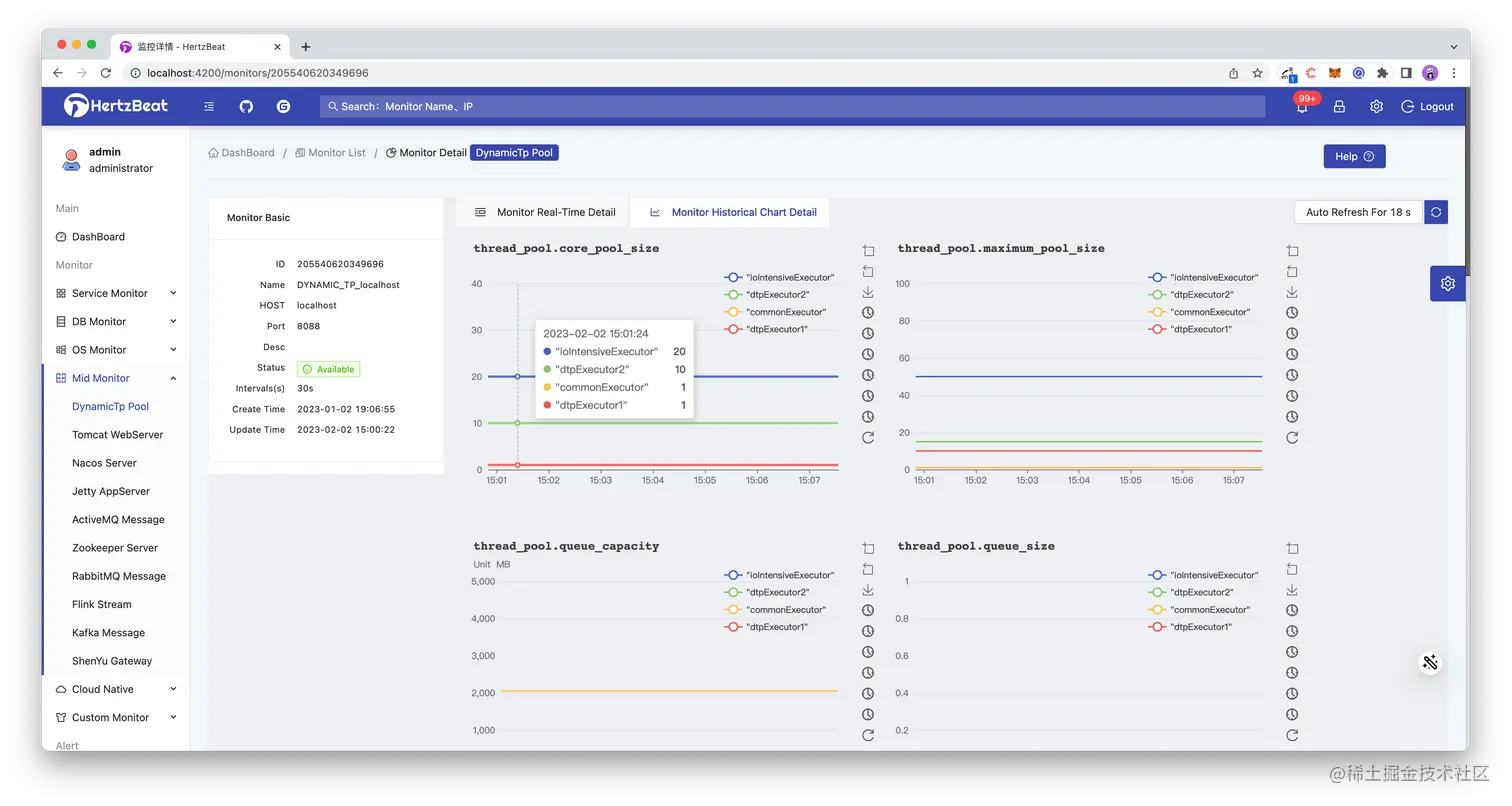This screenshot has width=1512, height=806.
Task: Collapse the Mid Monitor section
Action: 98,378
